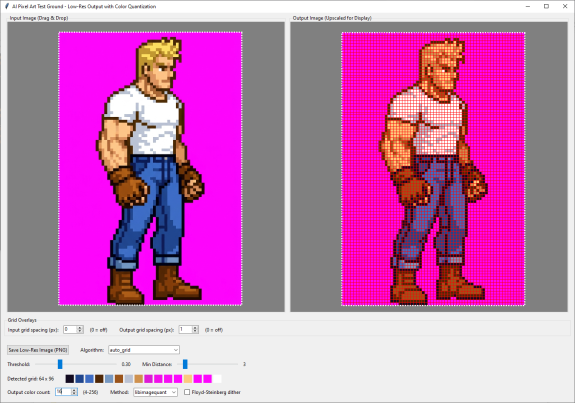Click the Save Low-Res Image (PNG) button
The width and height of the screenshot is (575, 403).
pyautogui.click(x=38, y=350)
